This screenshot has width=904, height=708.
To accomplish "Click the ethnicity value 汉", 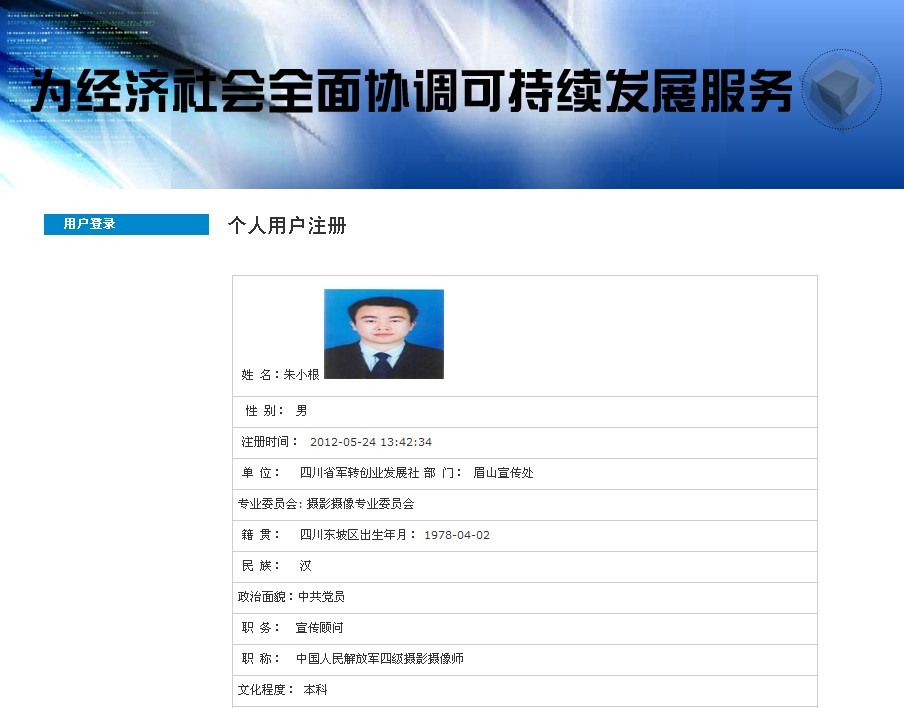I will (x=305, y=566).
